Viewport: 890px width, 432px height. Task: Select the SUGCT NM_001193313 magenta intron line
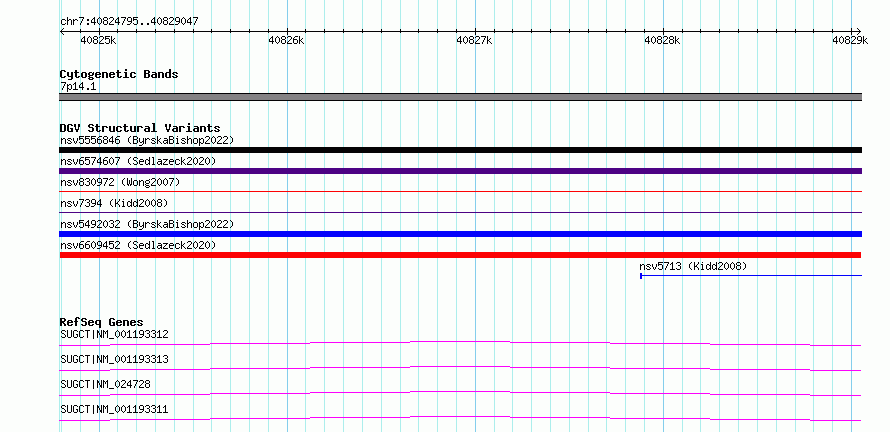460,368
